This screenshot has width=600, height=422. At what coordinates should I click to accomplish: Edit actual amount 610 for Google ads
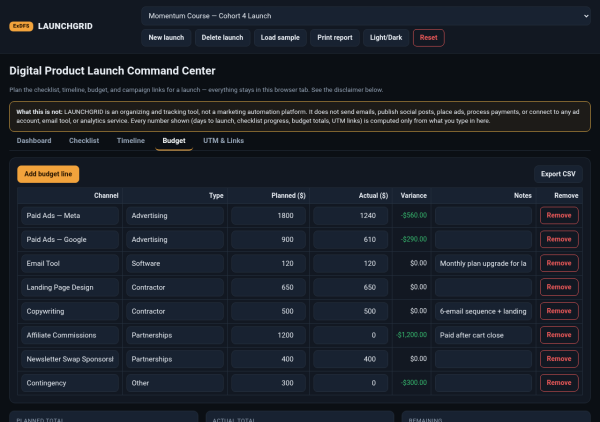[x=351, y=240]
